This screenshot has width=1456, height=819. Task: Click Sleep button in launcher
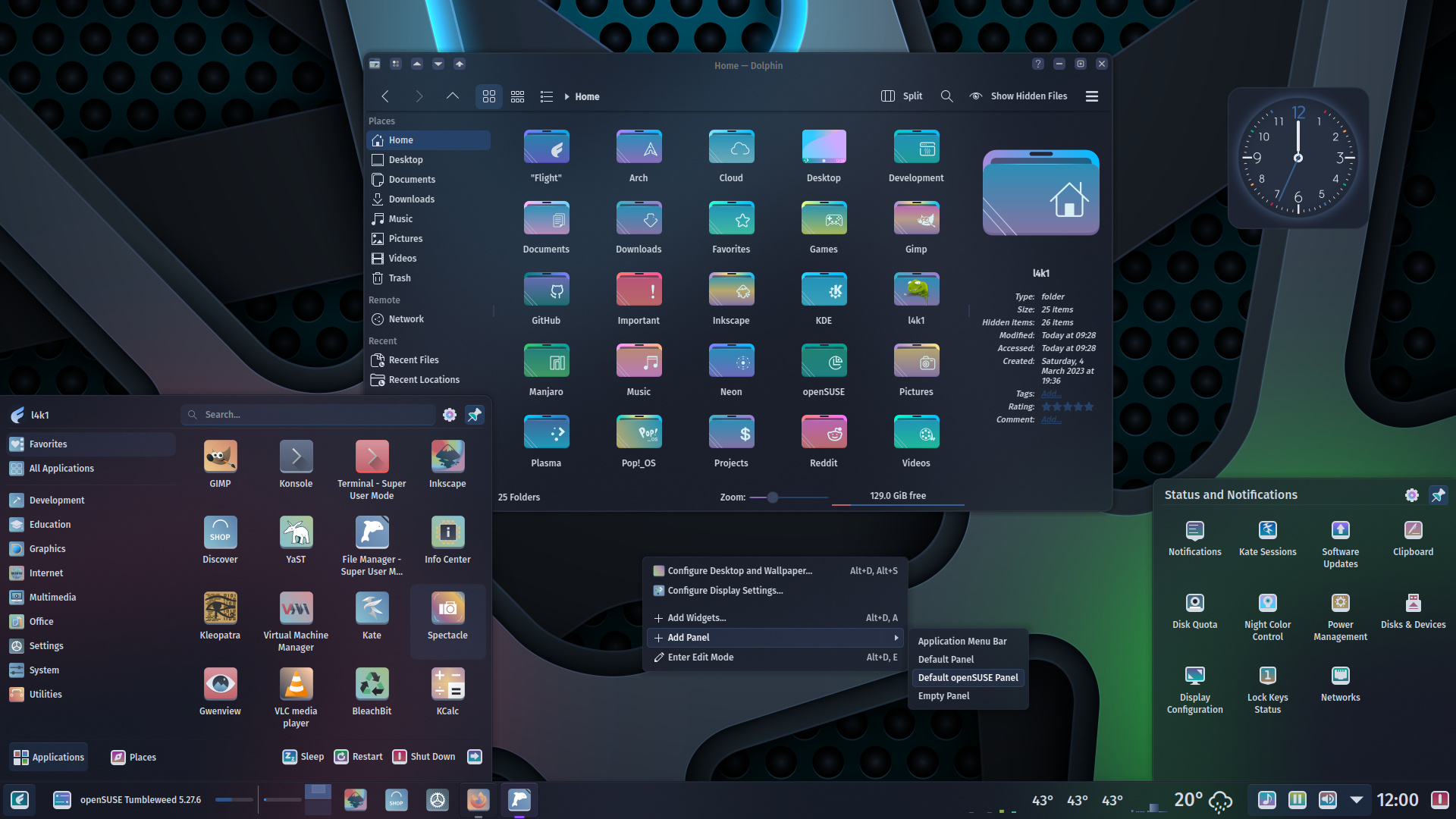pos(303,757)
